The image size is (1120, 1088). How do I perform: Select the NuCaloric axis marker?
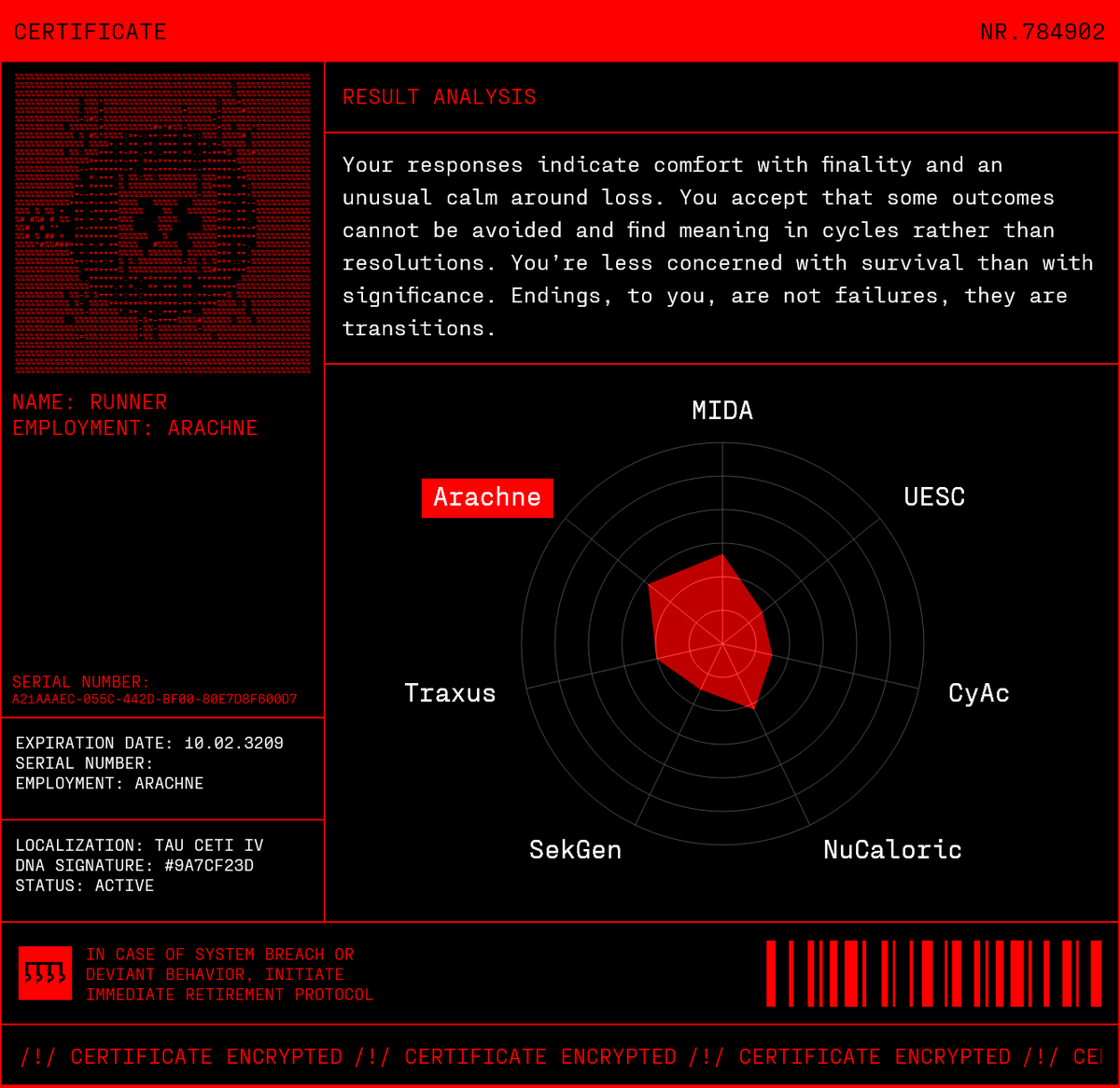pos(891,850)
